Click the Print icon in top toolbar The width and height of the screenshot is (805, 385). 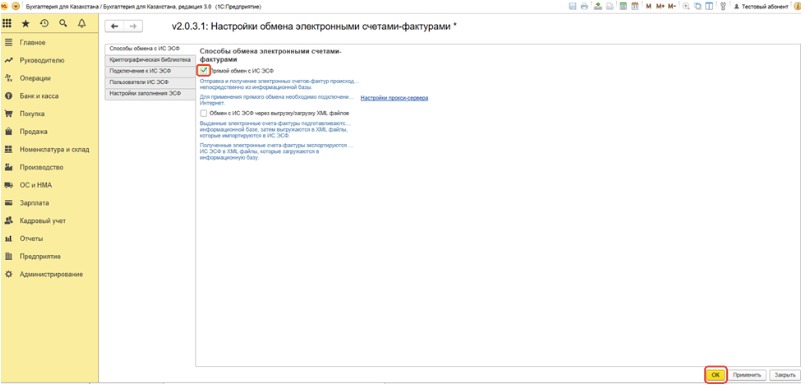(x=584, y=6)
